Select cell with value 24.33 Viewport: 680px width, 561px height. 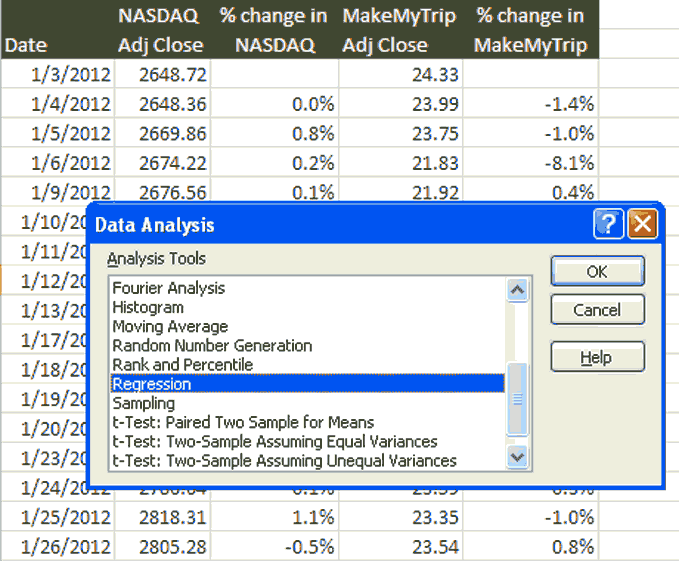(400, 74)
